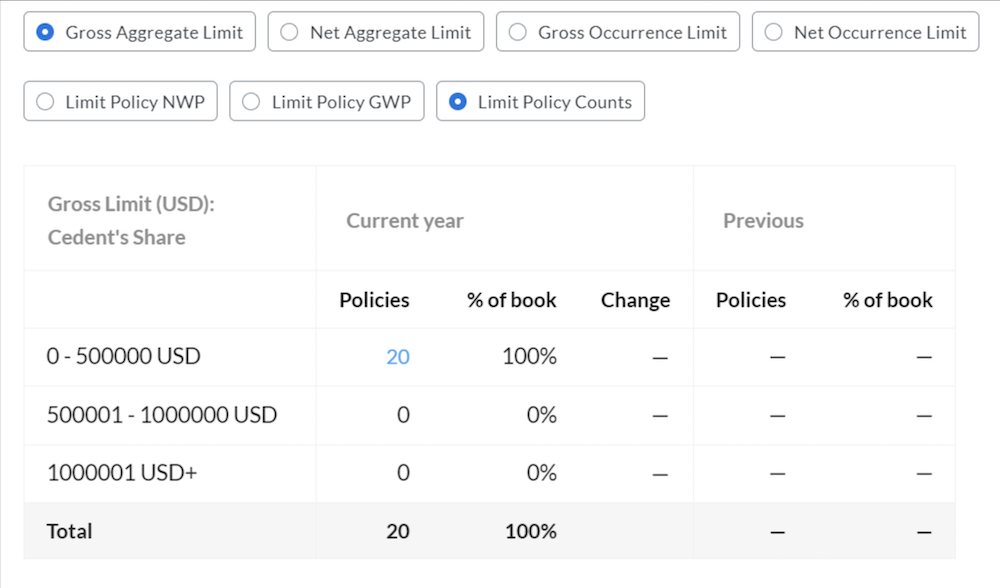Switch to Limit Policy NWP view
This screenshot has height=588, width=1000.
(x=121, y=101)
